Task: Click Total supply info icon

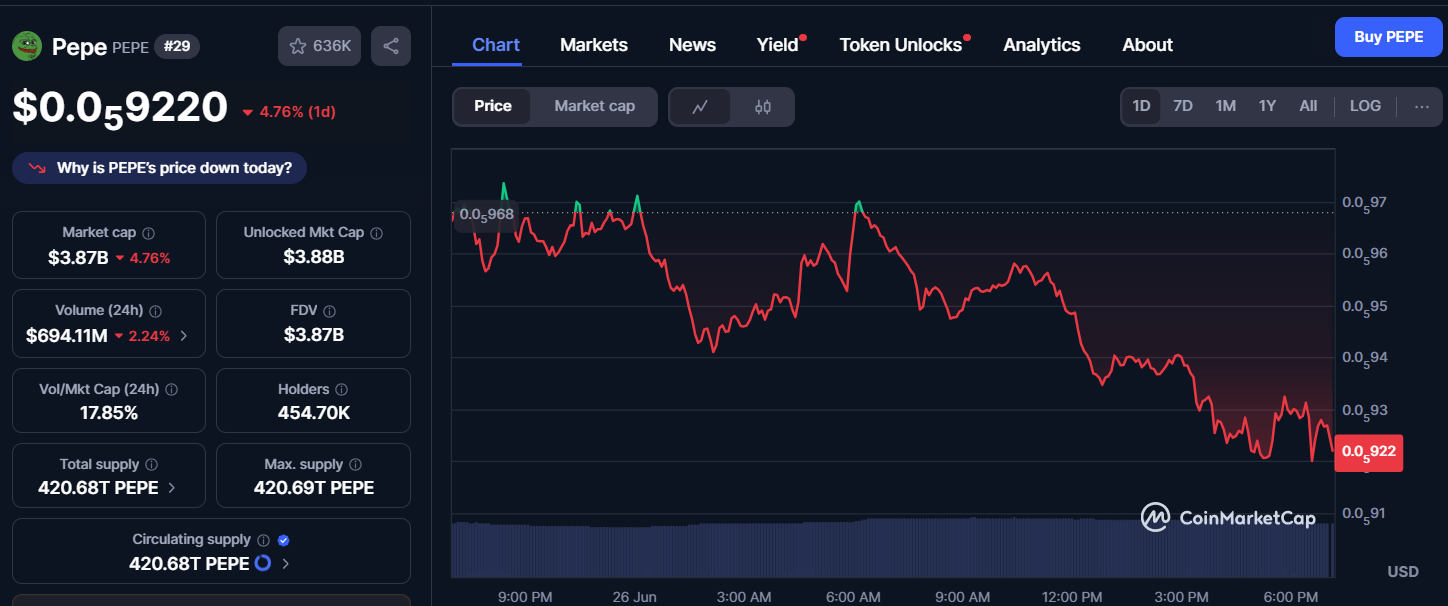Action: pyautogui.click(x=152, y=465)
